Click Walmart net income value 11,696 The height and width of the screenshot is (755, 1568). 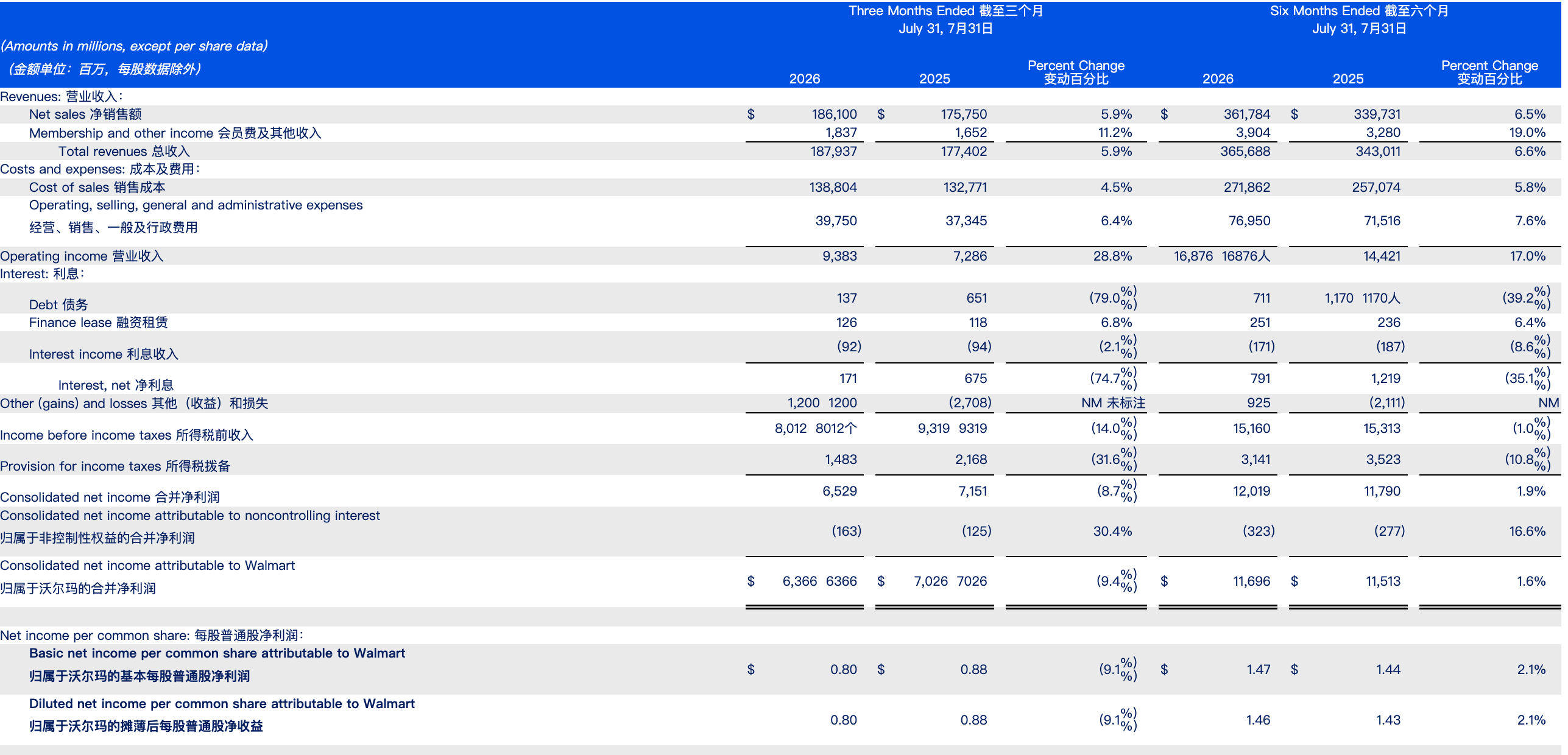tap(1251, 581)
